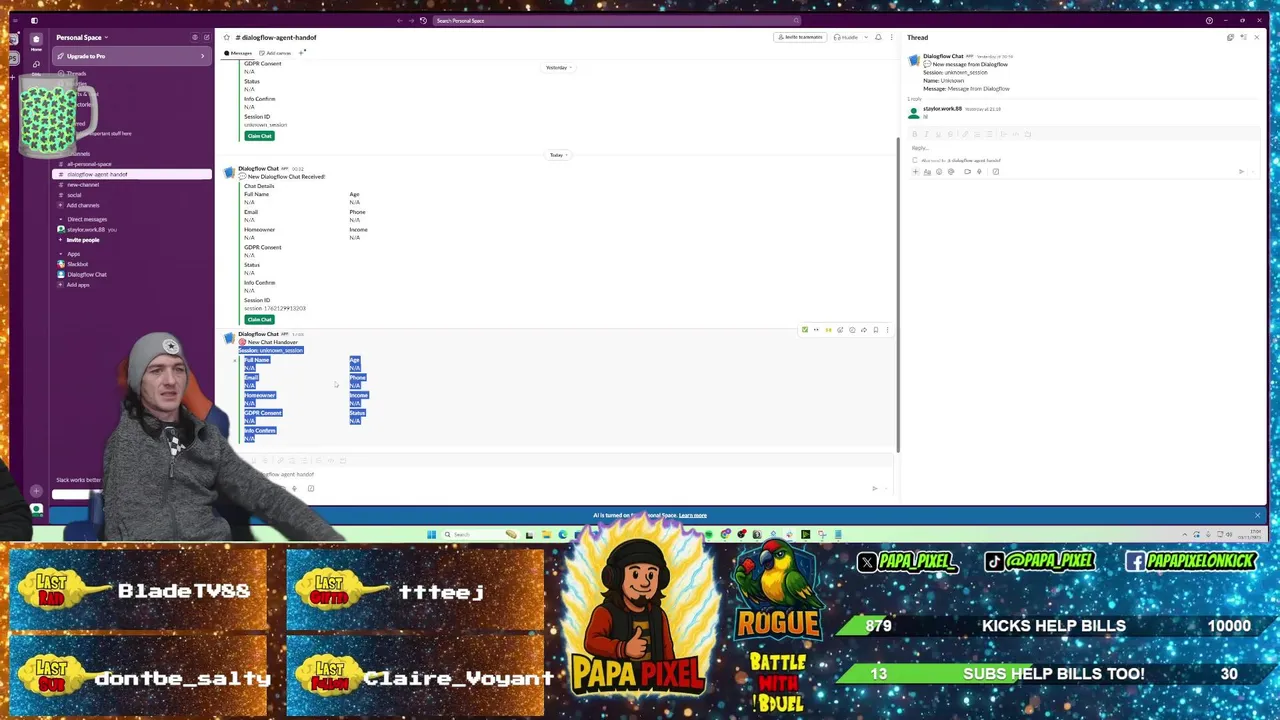Start a Huddle
Screen dimensions: 1280x720
click(x=846, y=37)
